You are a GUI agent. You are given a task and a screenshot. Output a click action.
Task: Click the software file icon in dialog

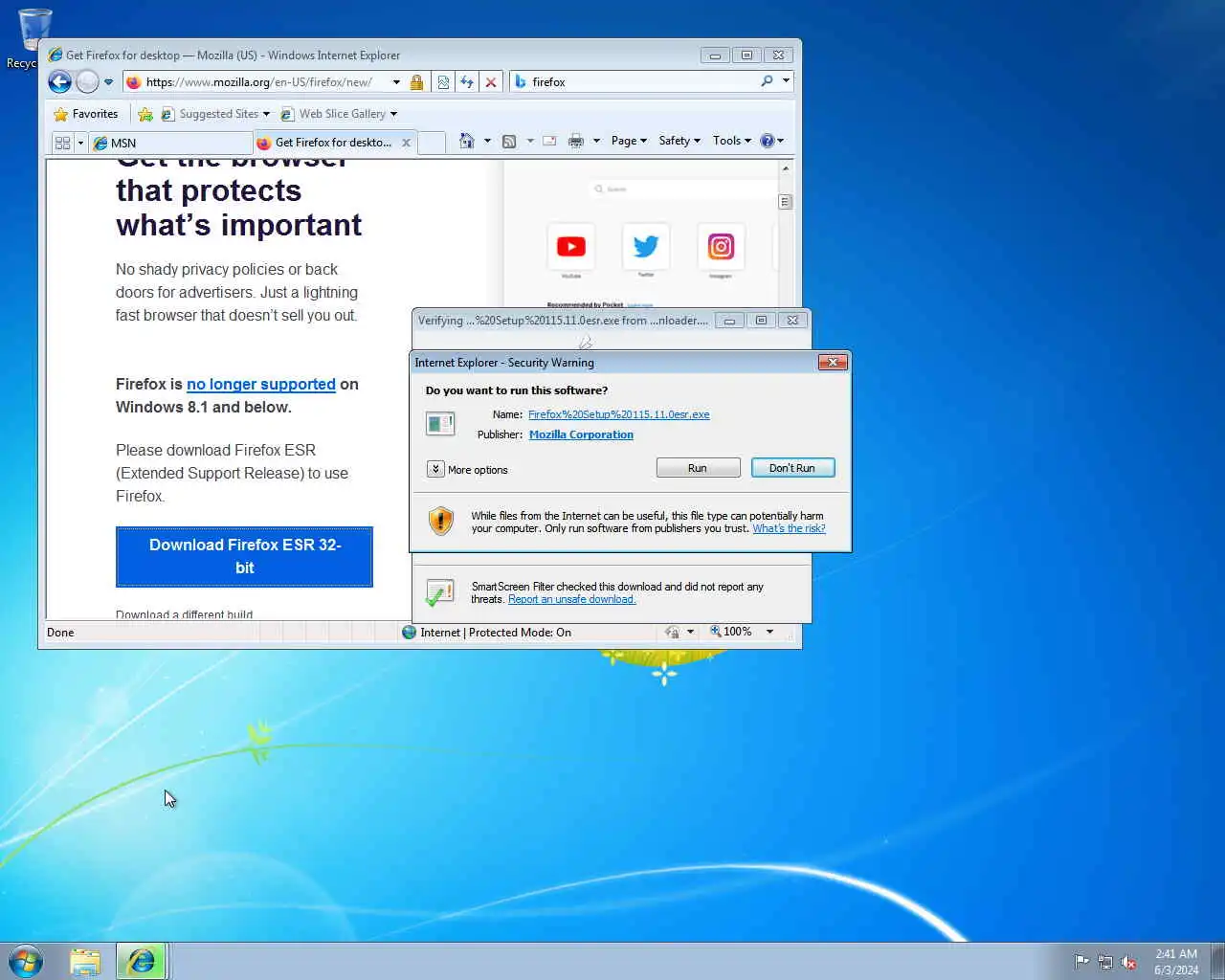(x=440, y=422)
